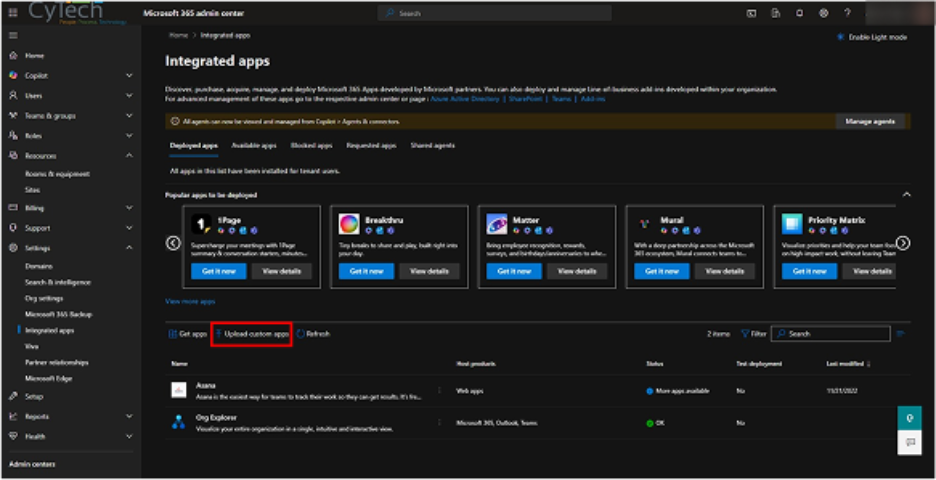Viewport: 936px width, 480px height.
Task: Open column options icon beside search
Action: 901,334
